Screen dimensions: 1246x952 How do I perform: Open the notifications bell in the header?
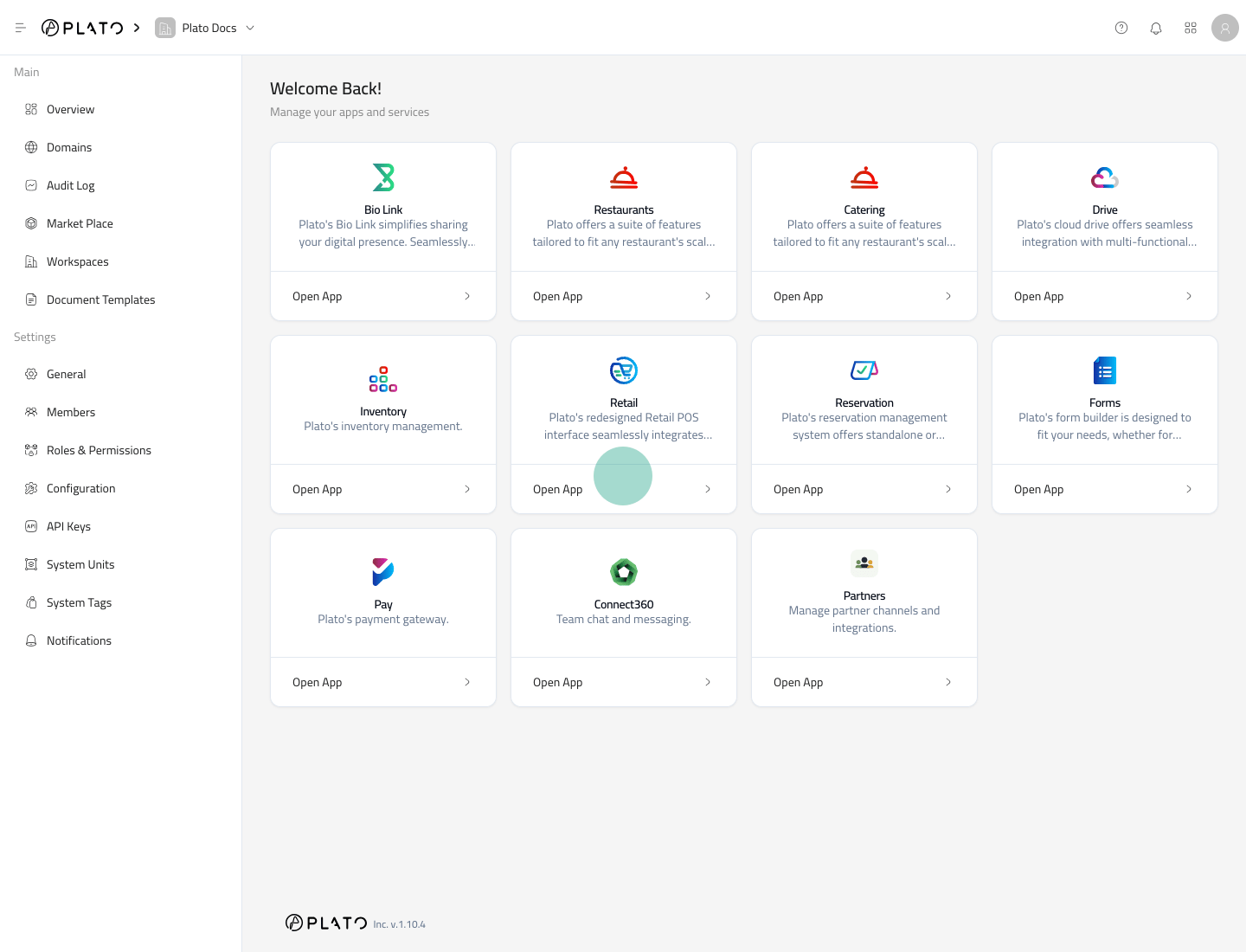1156,28
